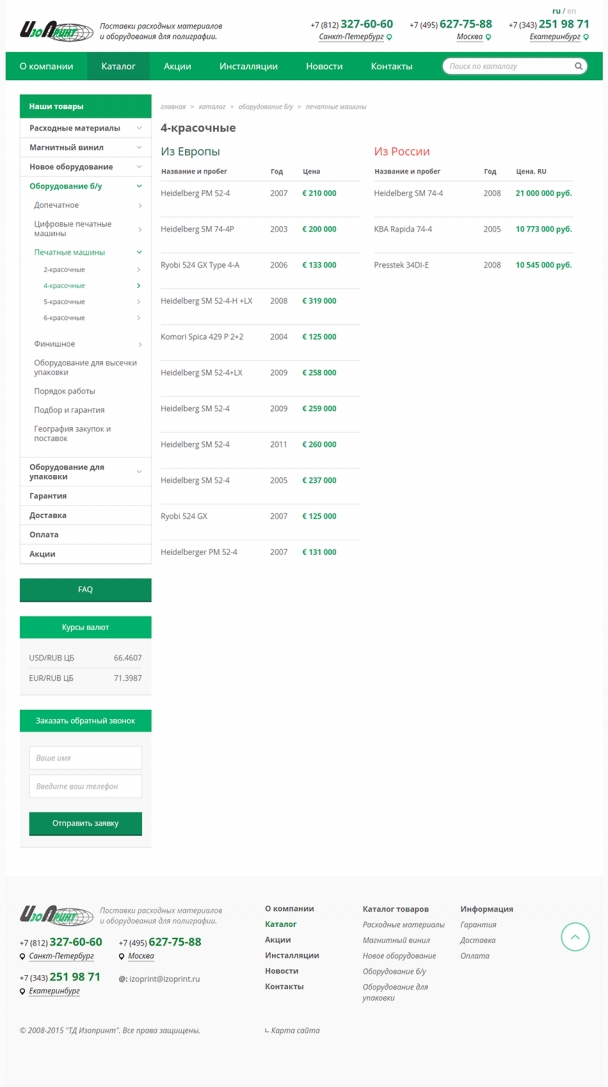Open the О компании menu item
Image resolution: width=608 pixels, height=1087 pixels.
coord(46,67)
